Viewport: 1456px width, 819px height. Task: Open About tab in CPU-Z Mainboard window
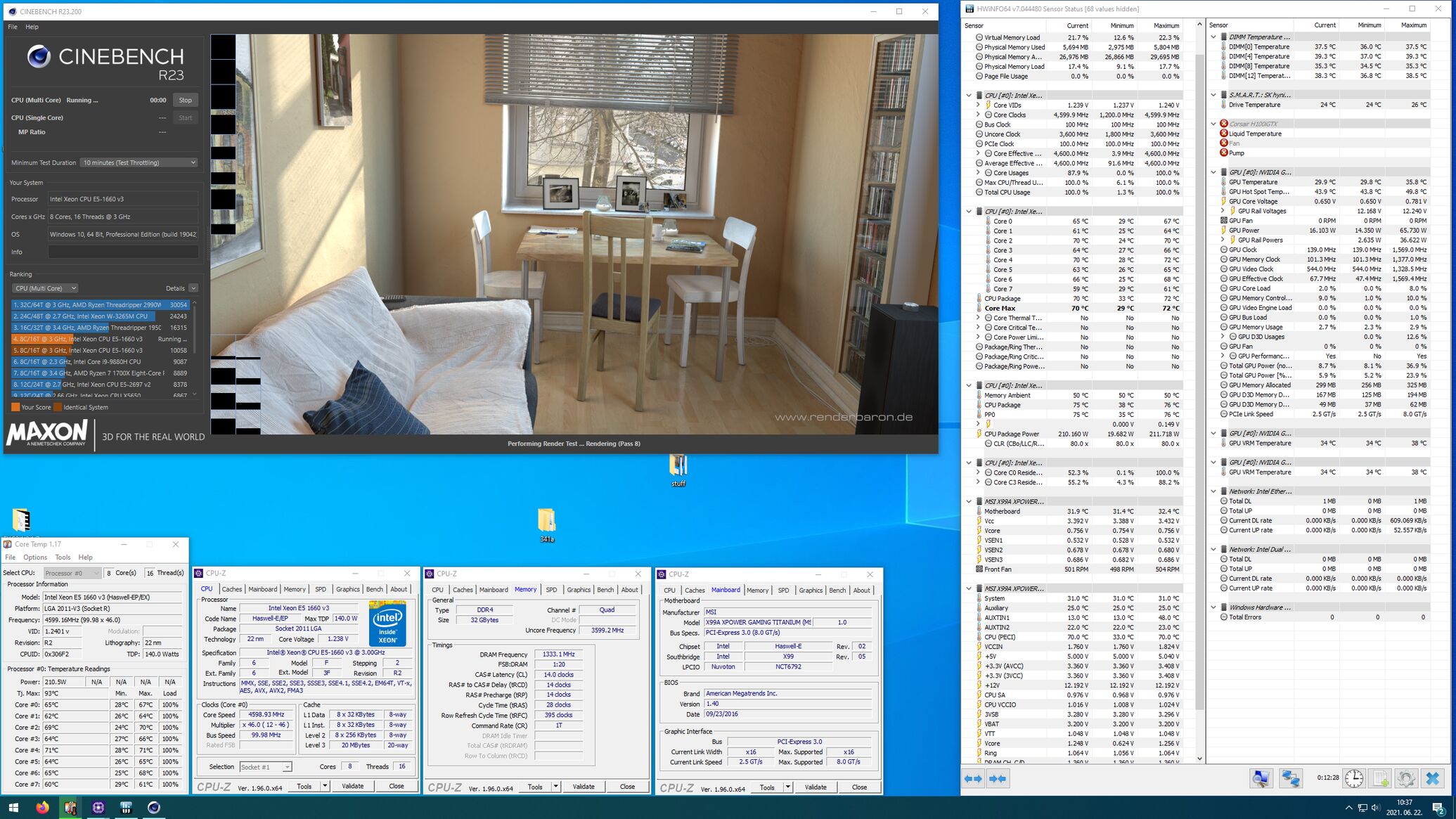(x=861, y=591)
